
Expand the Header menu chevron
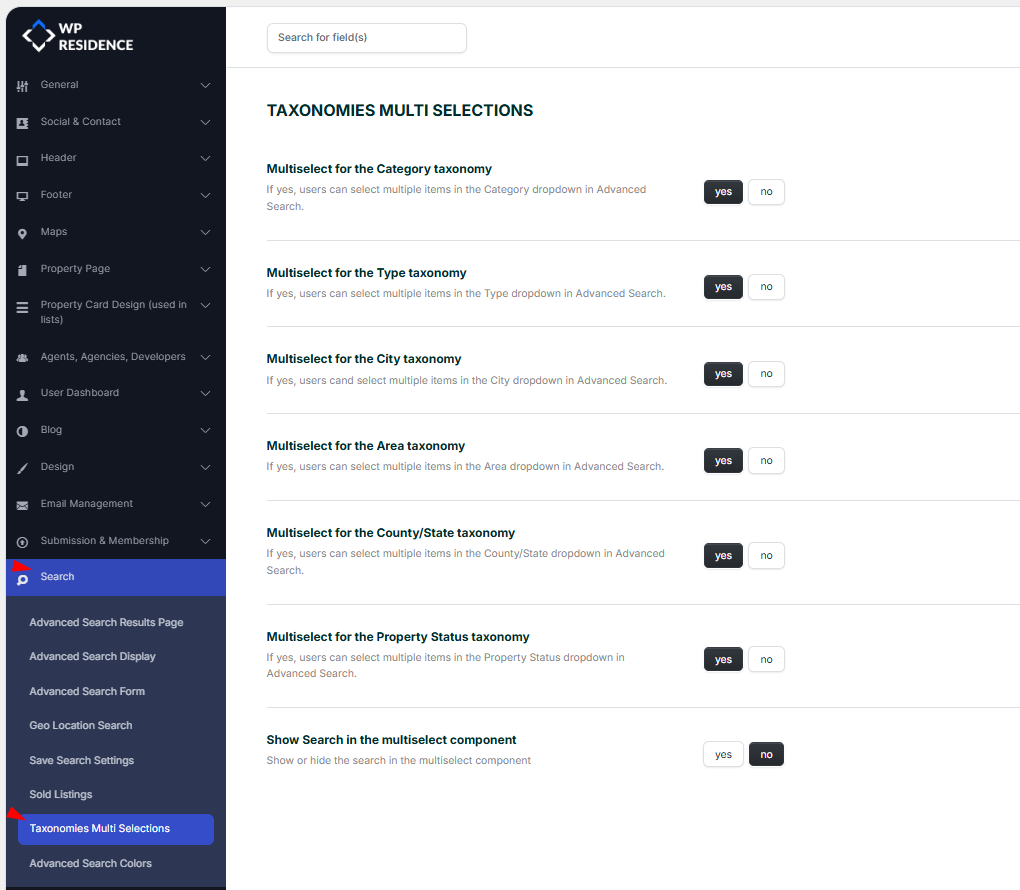click(205, 158)
